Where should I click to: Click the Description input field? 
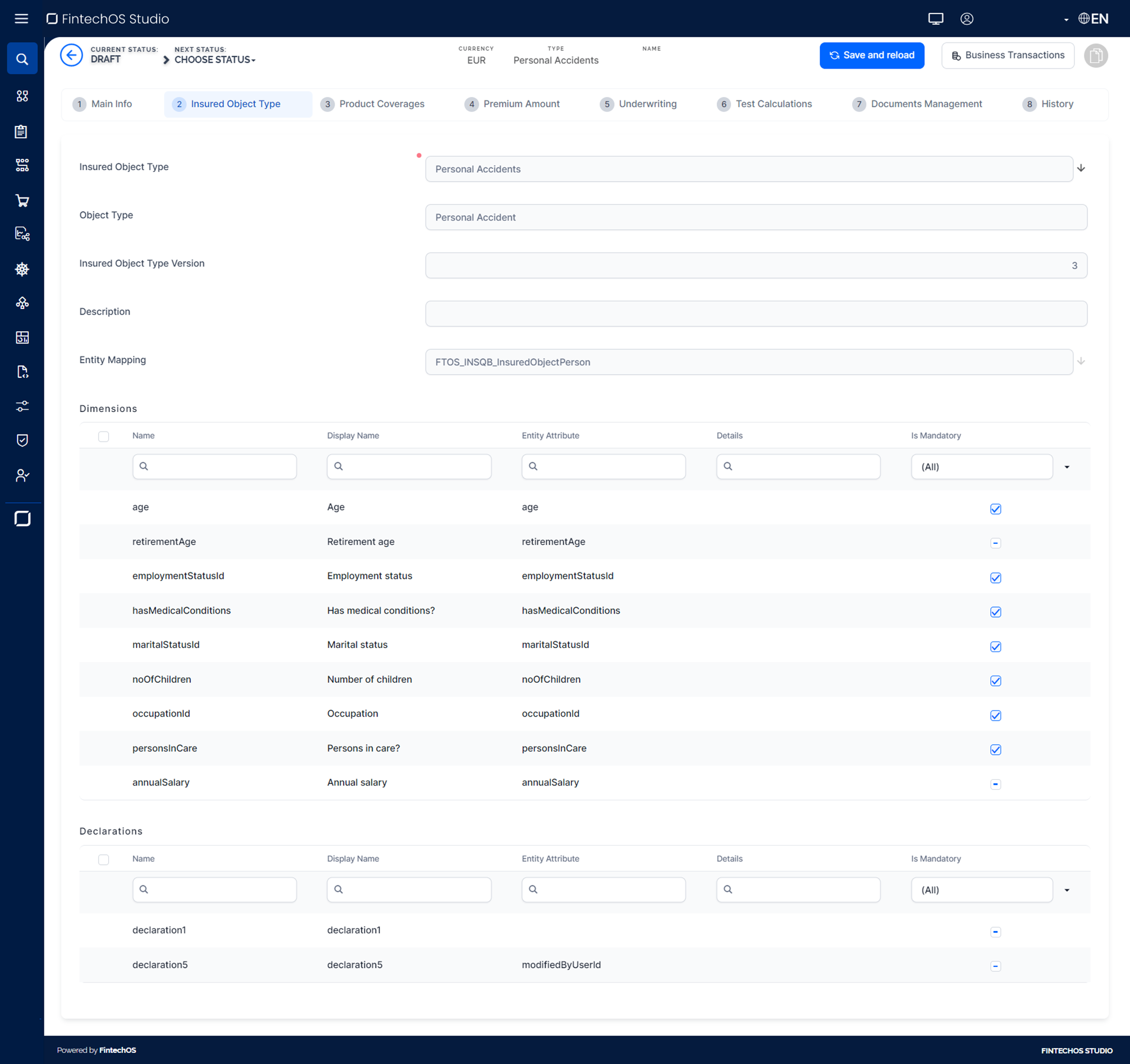[x=756, y=314]
